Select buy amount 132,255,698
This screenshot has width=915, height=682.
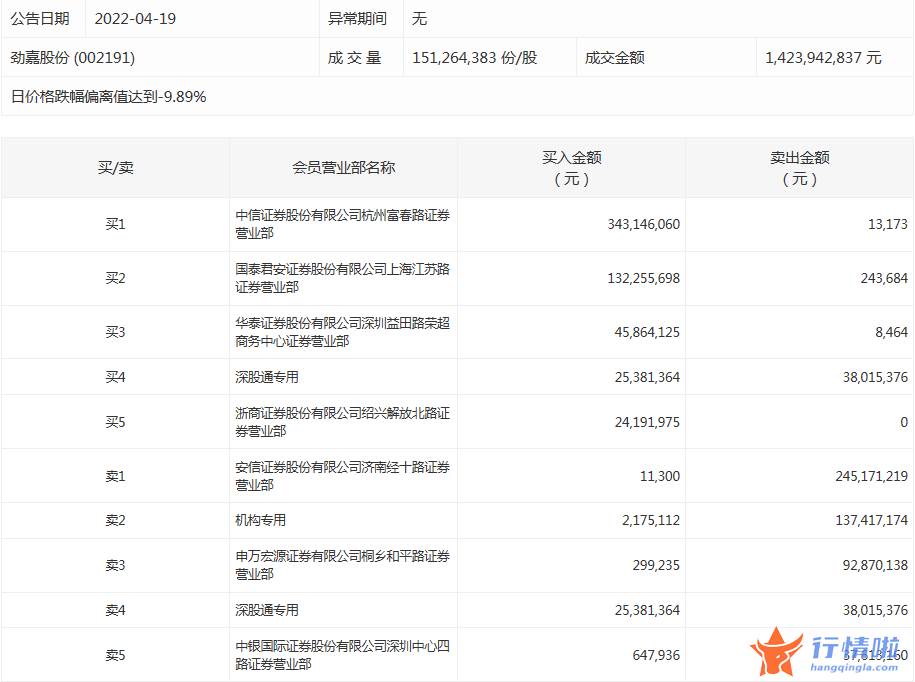pos(644,278)
